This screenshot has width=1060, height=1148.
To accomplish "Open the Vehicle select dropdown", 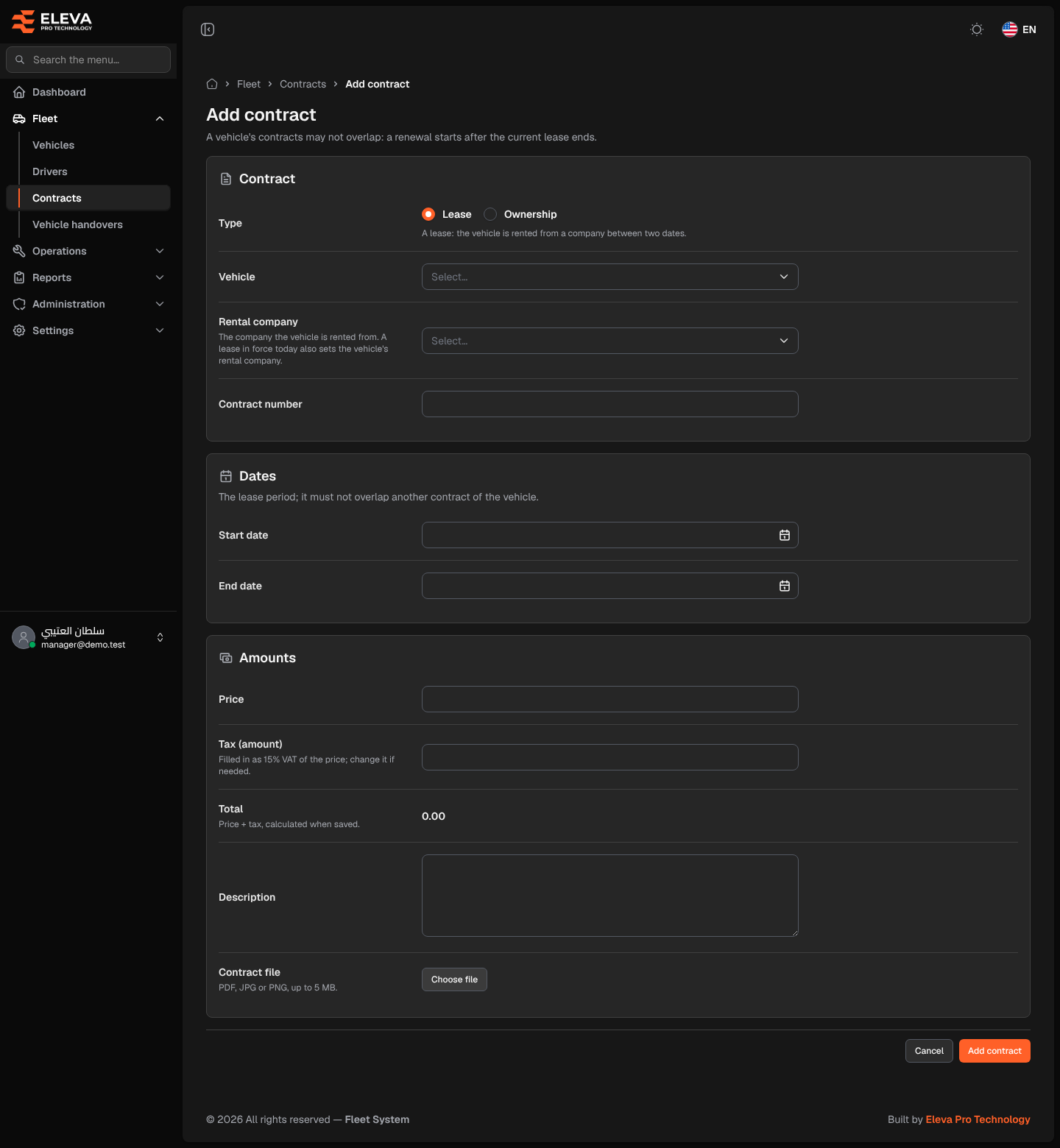I will pyautogui.click(x=610, y=277).
